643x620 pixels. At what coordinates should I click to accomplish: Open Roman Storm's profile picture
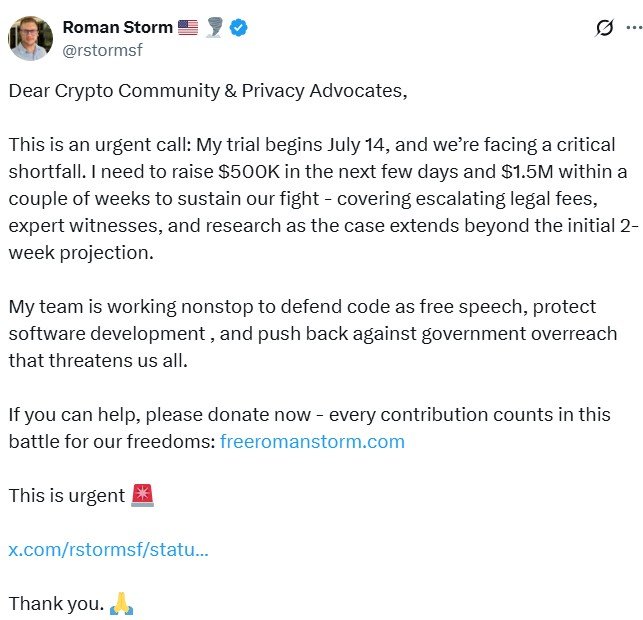31,38
